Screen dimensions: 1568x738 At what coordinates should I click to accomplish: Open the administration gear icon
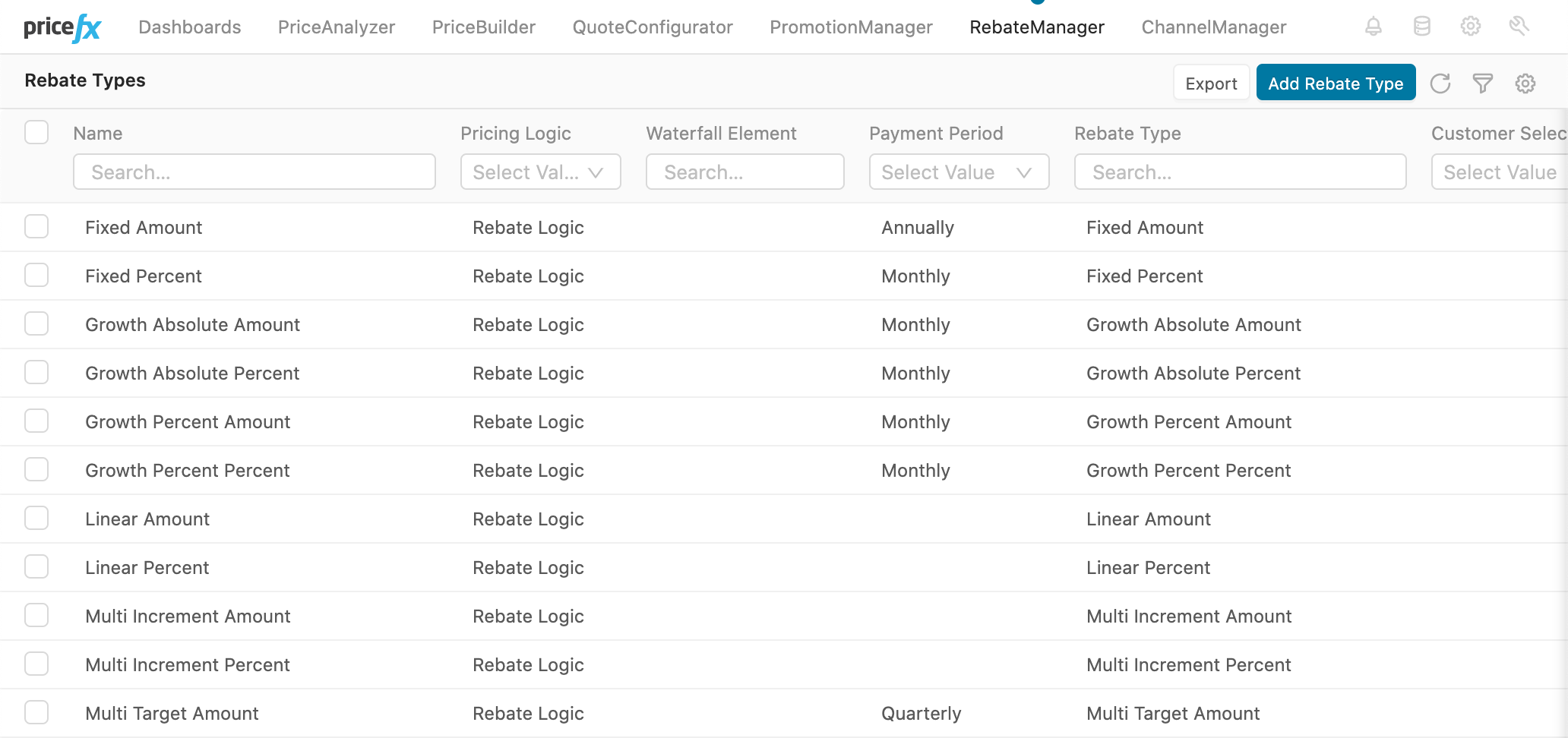1471,26
